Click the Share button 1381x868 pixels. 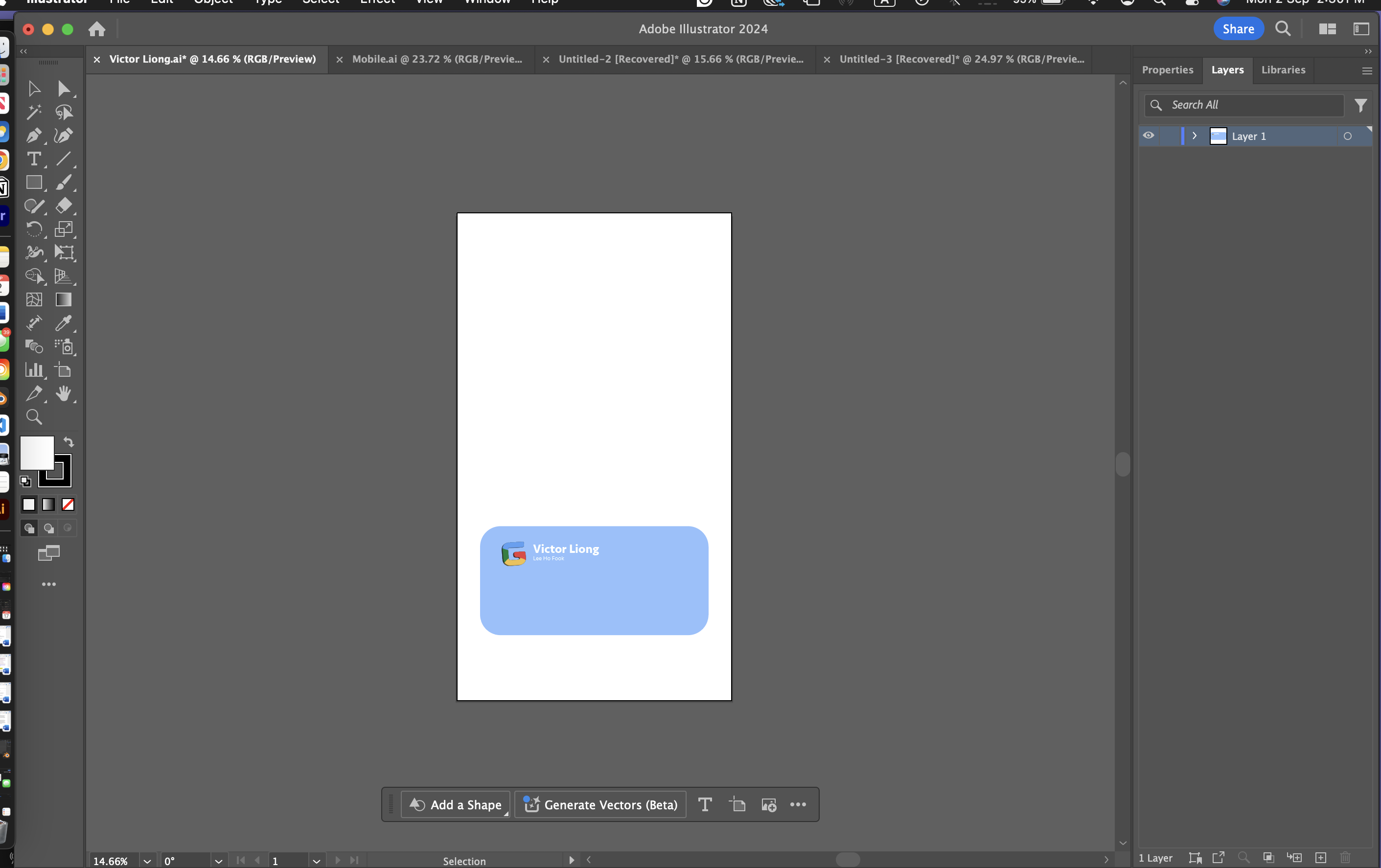coord(1238,29)
